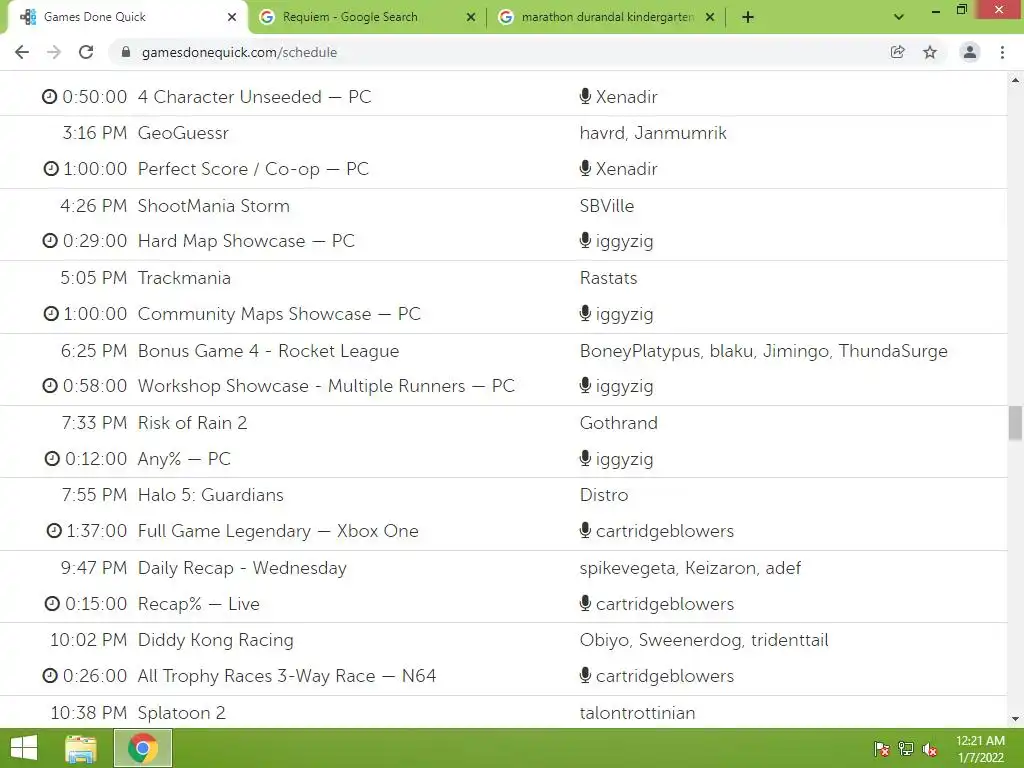The width and height of the screenshot is (1024, 768).
Task: Click runners Obiyo, Sweenerdog, tridenttail
Action: (x=704, y=640)
